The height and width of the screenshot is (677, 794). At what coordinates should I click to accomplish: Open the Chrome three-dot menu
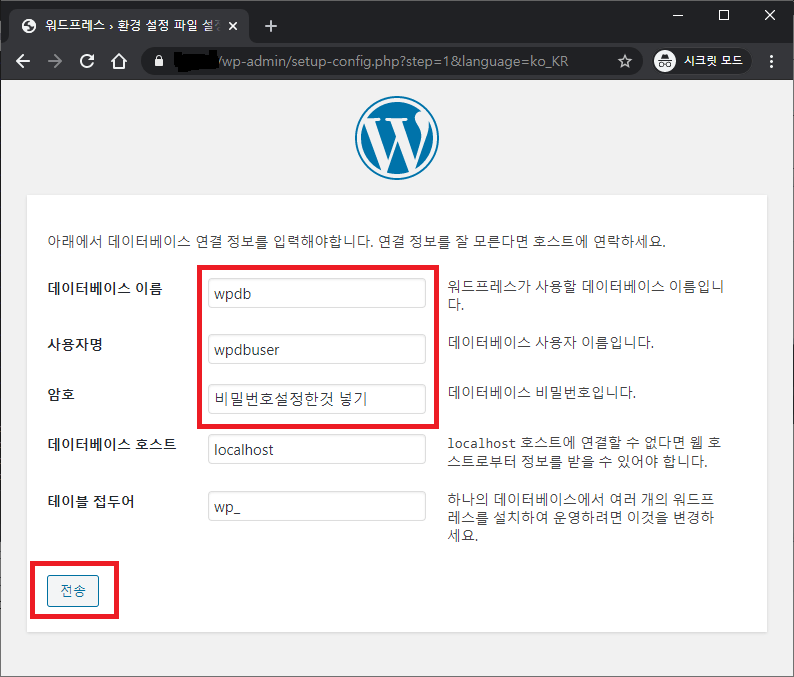click(772, 61)
